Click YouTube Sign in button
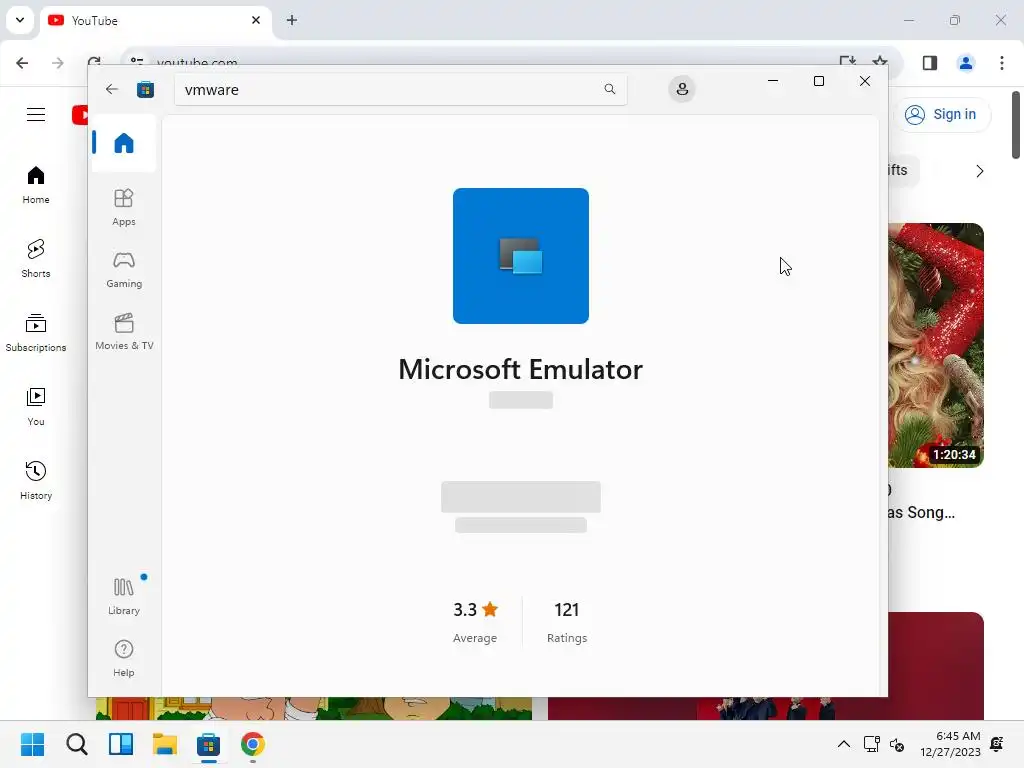 940,114
